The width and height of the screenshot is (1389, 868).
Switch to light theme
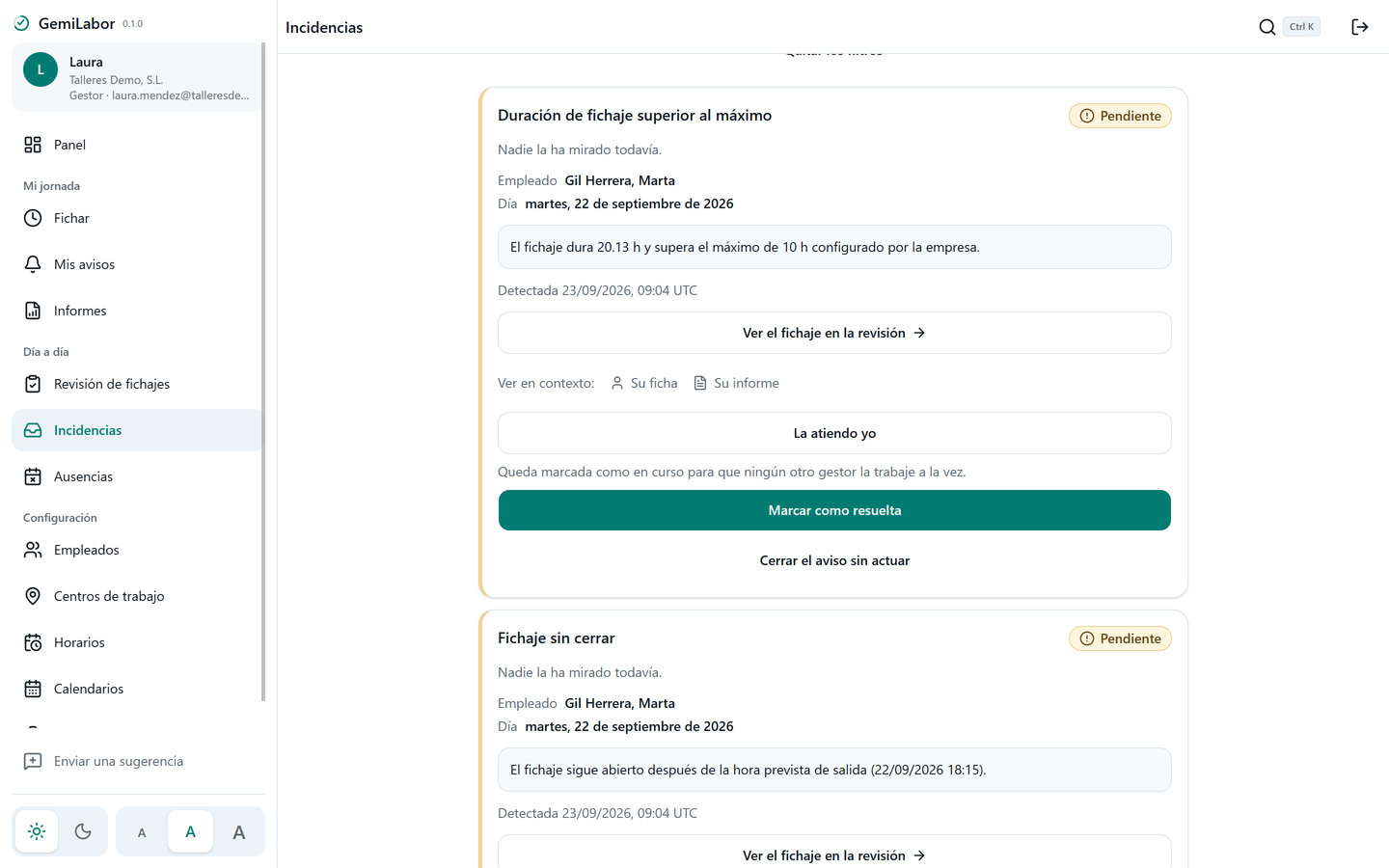[x=37, y=831]
